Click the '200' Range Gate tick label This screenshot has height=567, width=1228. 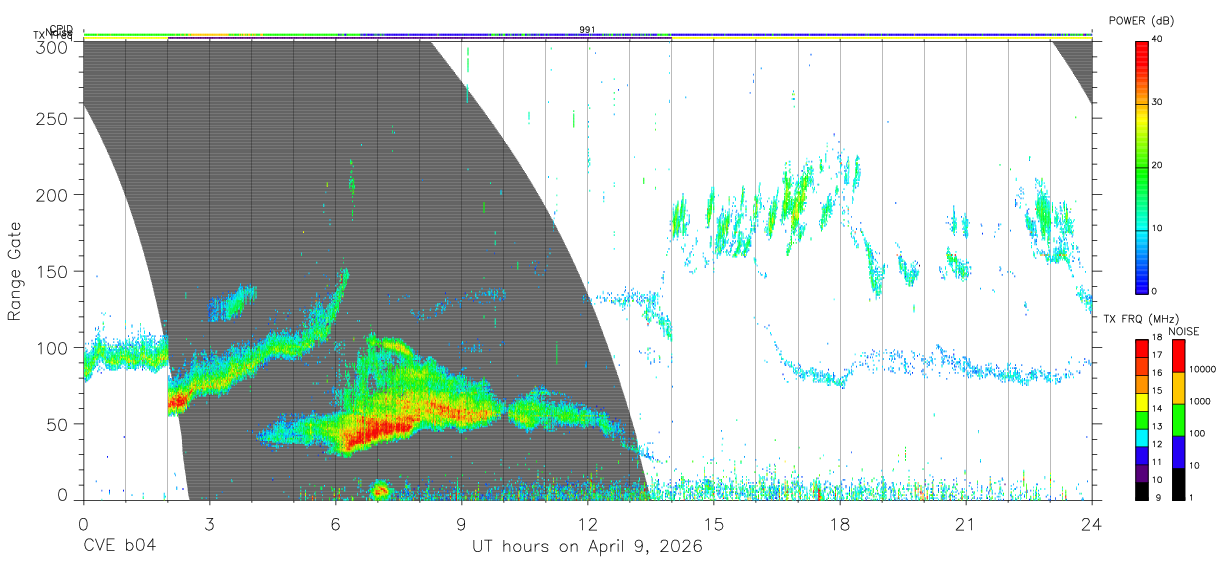(53, 195)
